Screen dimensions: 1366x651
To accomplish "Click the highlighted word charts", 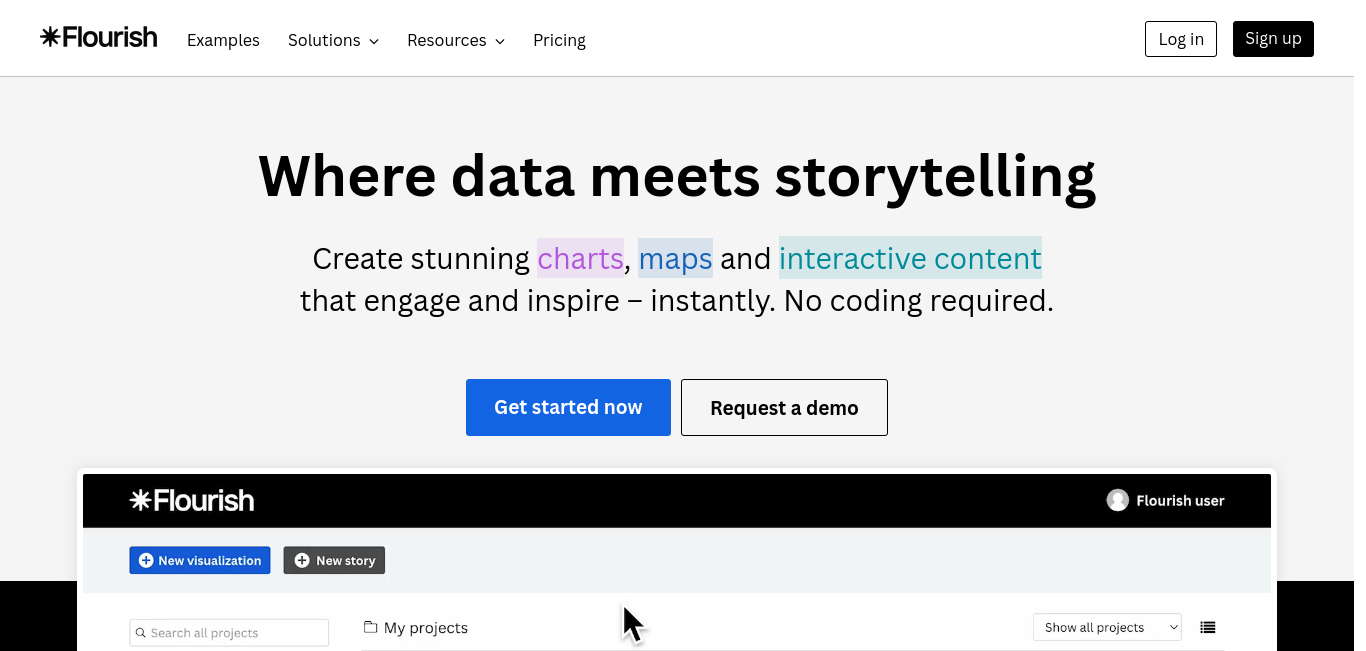I will [580, 258].
